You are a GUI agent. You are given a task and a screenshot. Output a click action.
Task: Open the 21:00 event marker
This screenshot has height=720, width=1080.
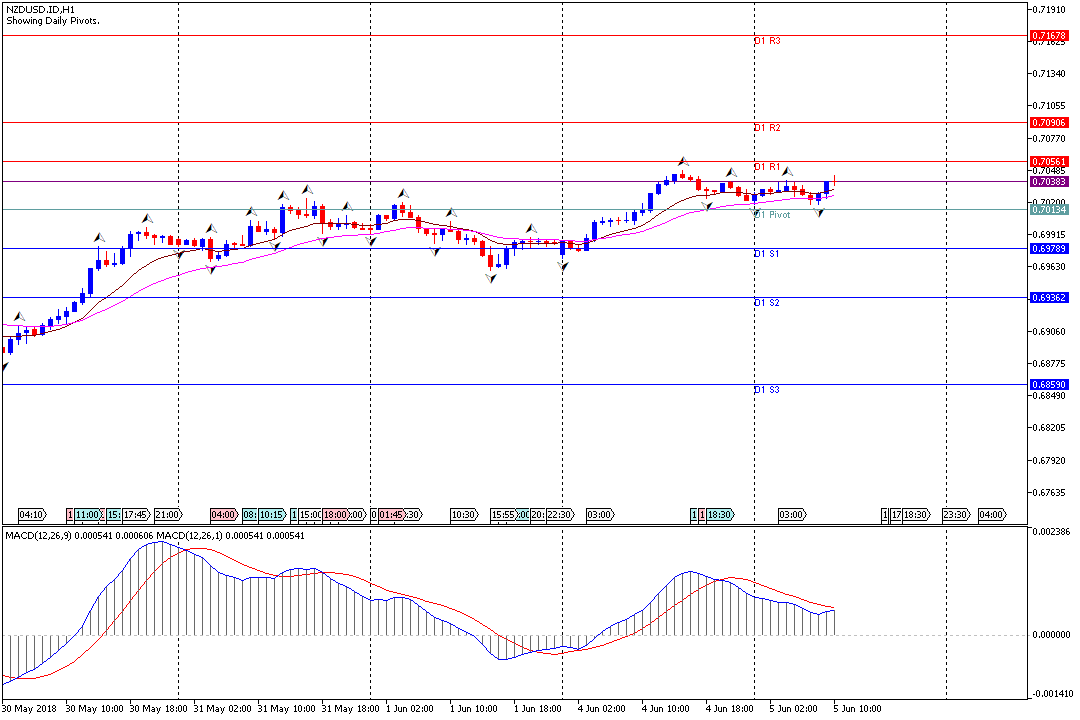tap(168, 515)
